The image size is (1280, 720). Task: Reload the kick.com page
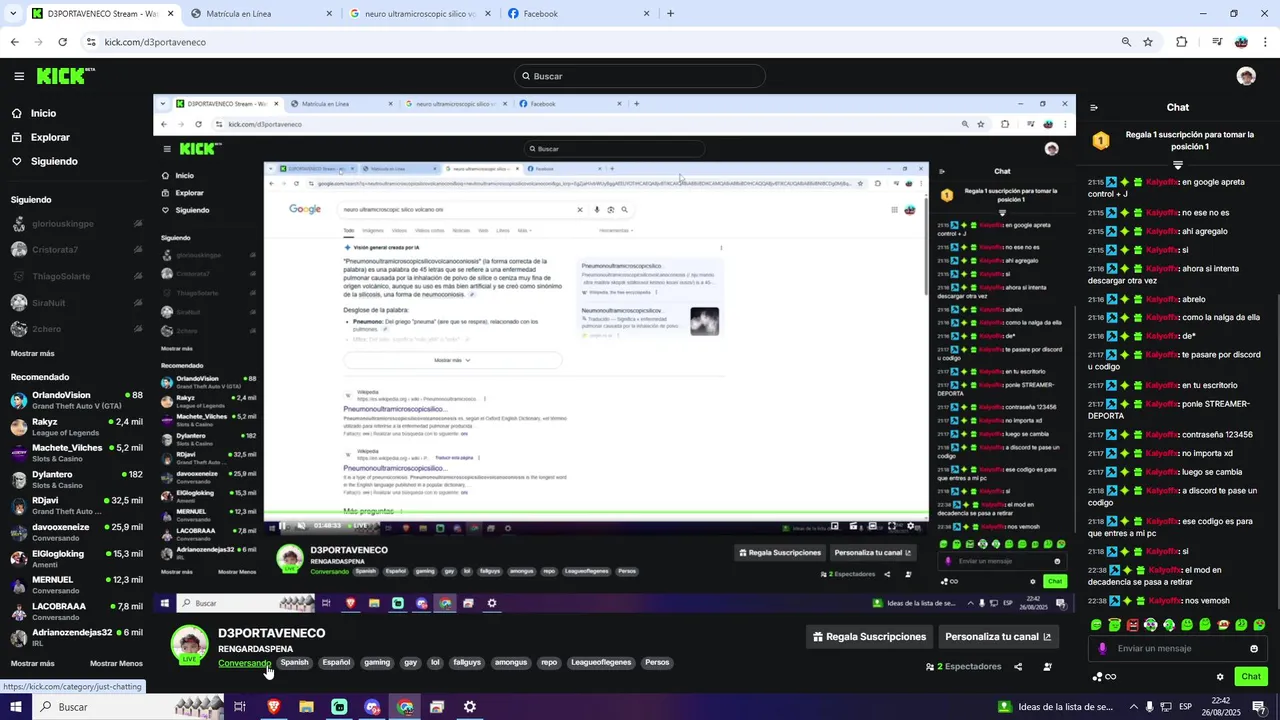(x=62, y=42)
